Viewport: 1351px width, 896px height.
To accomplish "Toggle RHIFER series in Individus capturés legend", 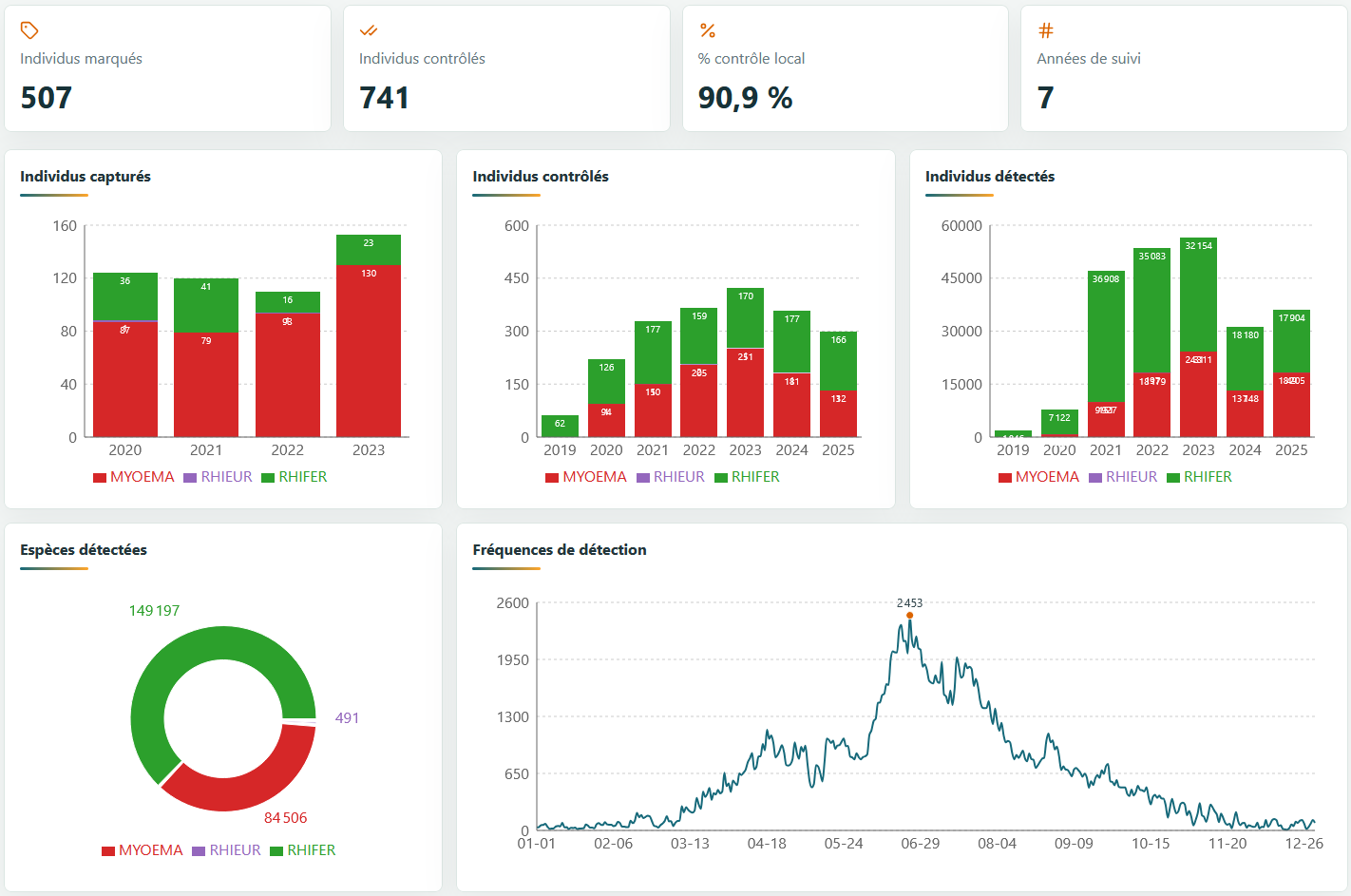I will tap(295, 477).
